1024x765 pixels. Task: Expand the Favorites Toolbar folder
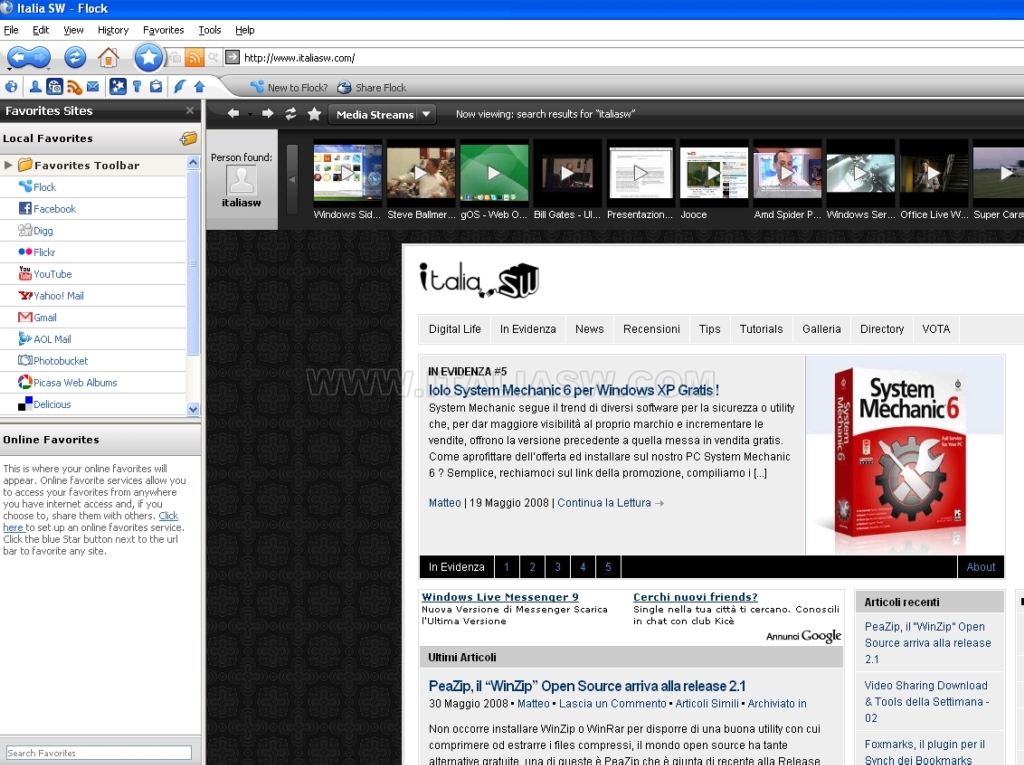click(x=8, y=165)
